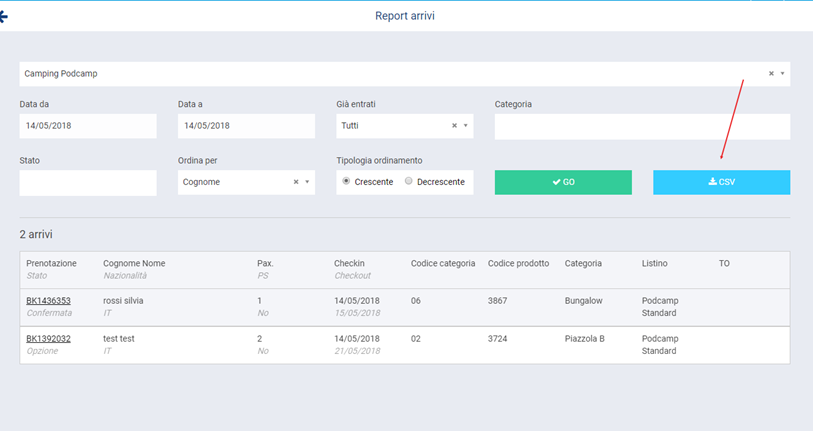The image size is (813, 431).
Task: Click the Data a date field
Action: coord(246,126)
